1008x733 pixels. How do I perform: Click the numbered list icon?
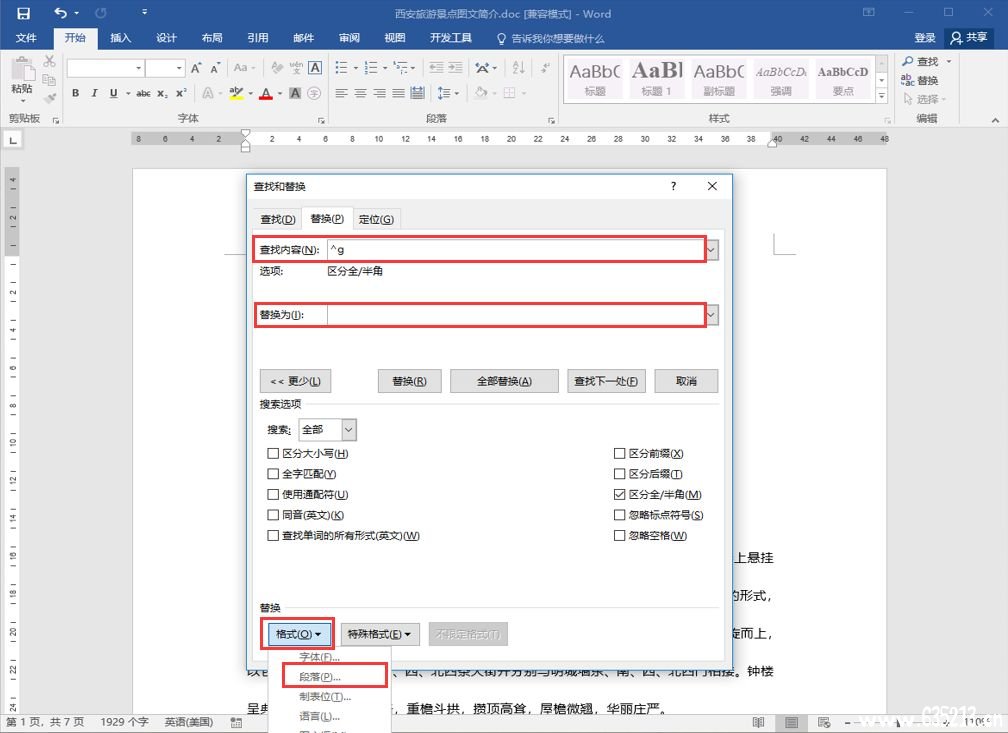coord(371,68)
